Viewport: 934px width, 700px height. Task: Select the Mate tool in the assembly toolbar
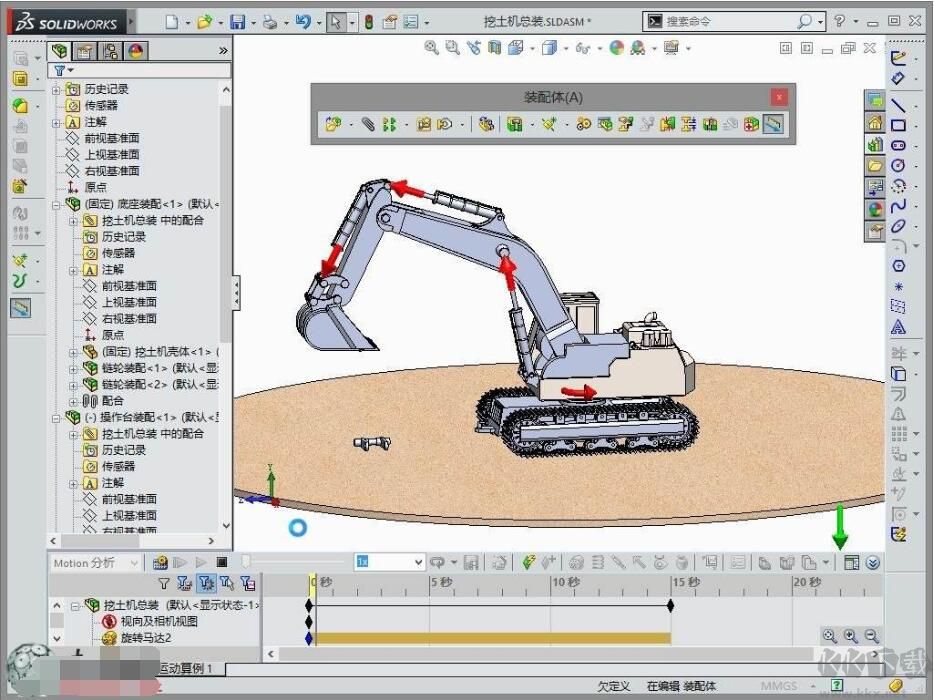click(366, 124)
